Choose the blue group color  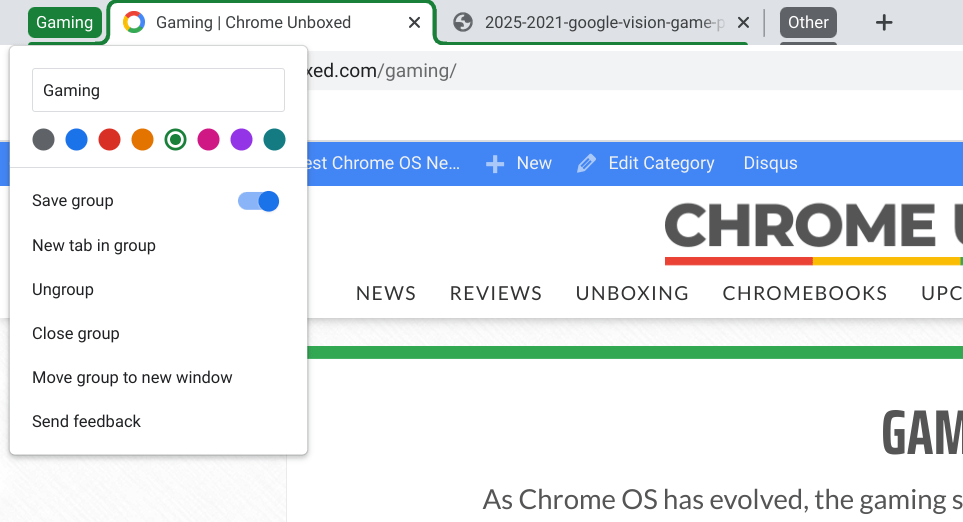(x=77, y=139)
